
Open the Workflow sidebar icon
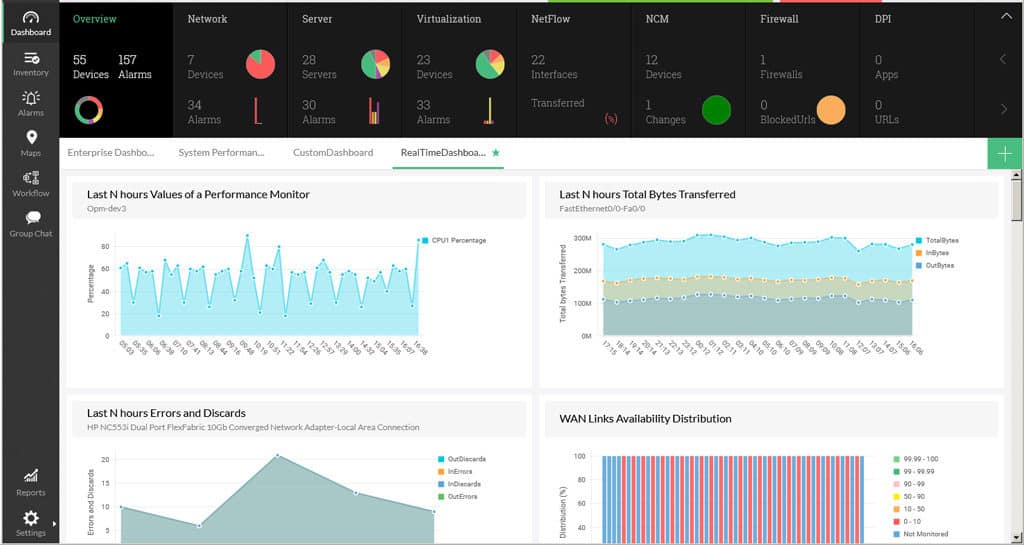(x=31, y=178)
